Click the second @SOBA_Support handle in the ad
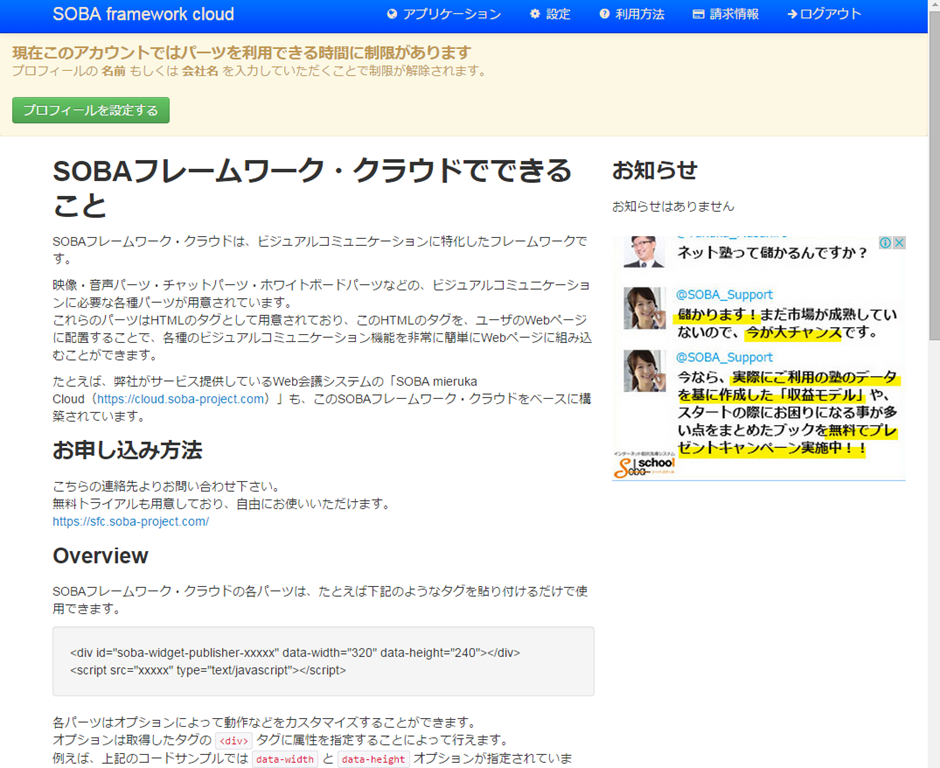 point(724,357)
